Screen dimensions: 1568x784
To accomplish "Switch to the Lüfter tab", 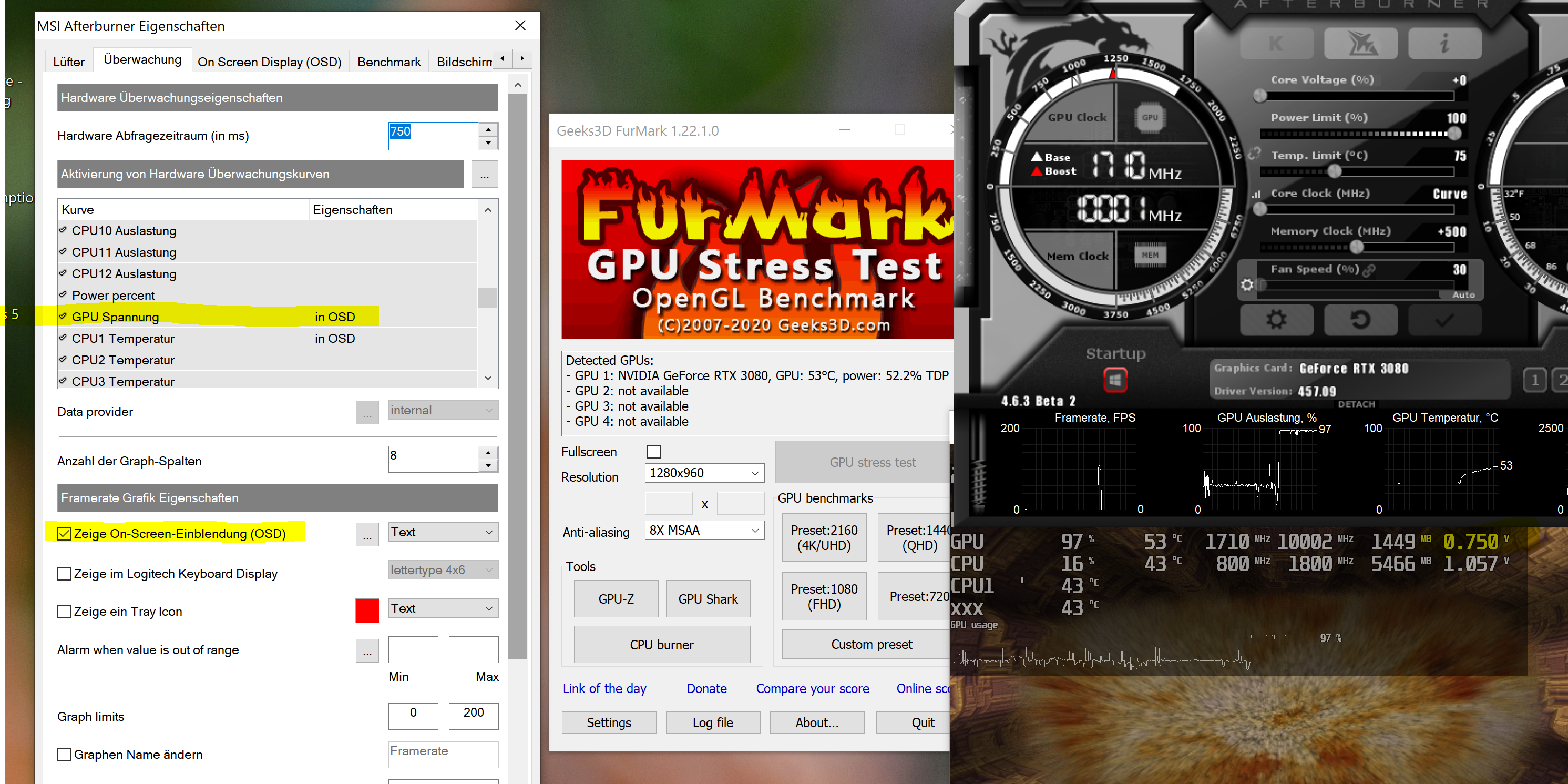I will coord(69,62).
